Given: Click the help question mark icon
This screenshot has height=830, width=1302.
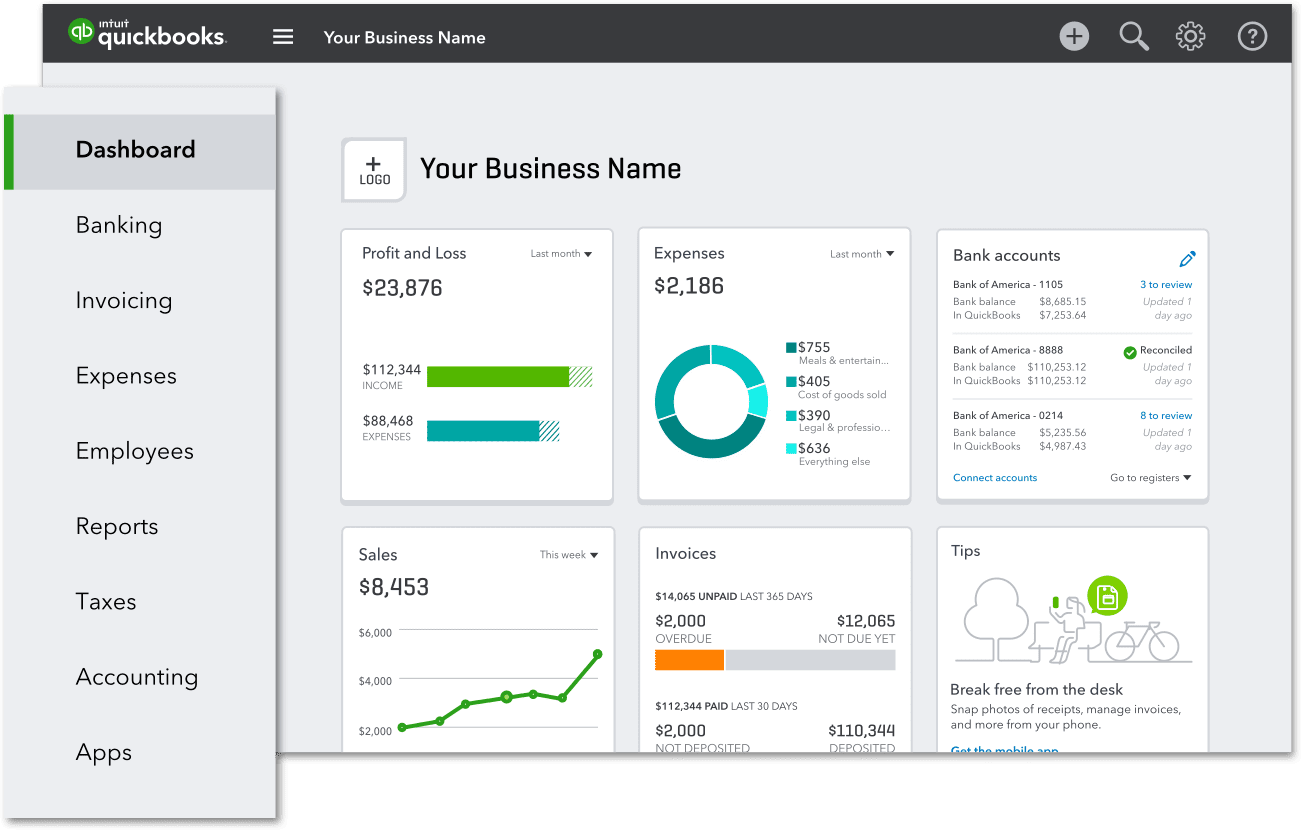Looking at the screenshot, I should pos(1252,37).
